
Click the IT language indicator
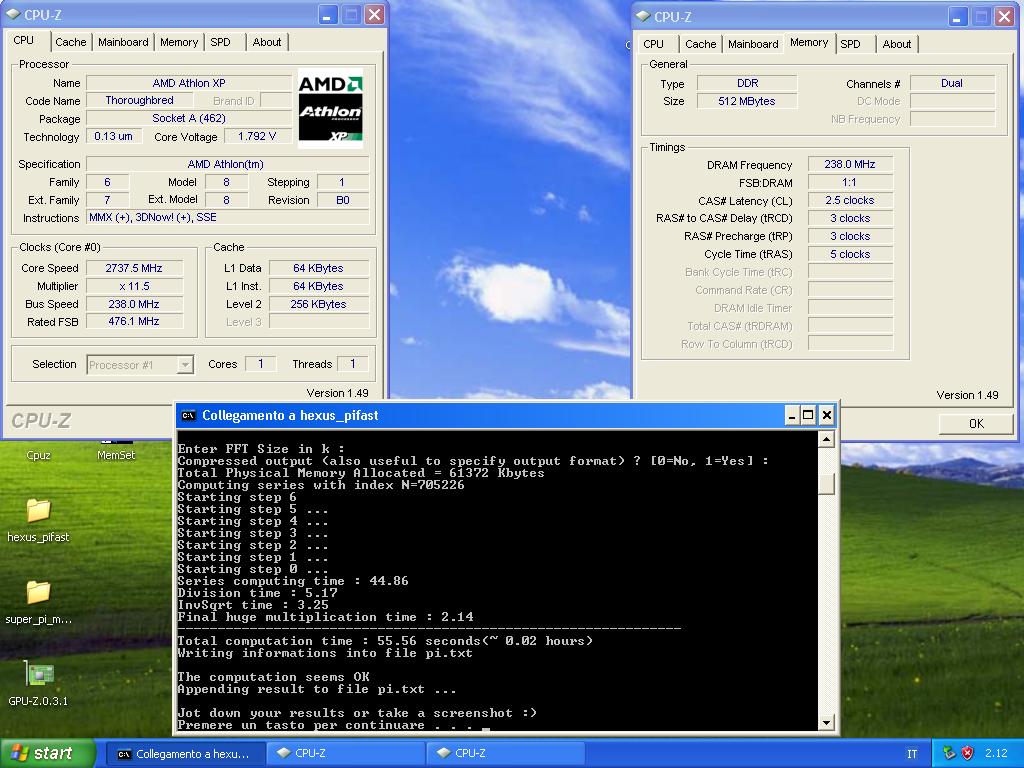[x=912, y=754]
